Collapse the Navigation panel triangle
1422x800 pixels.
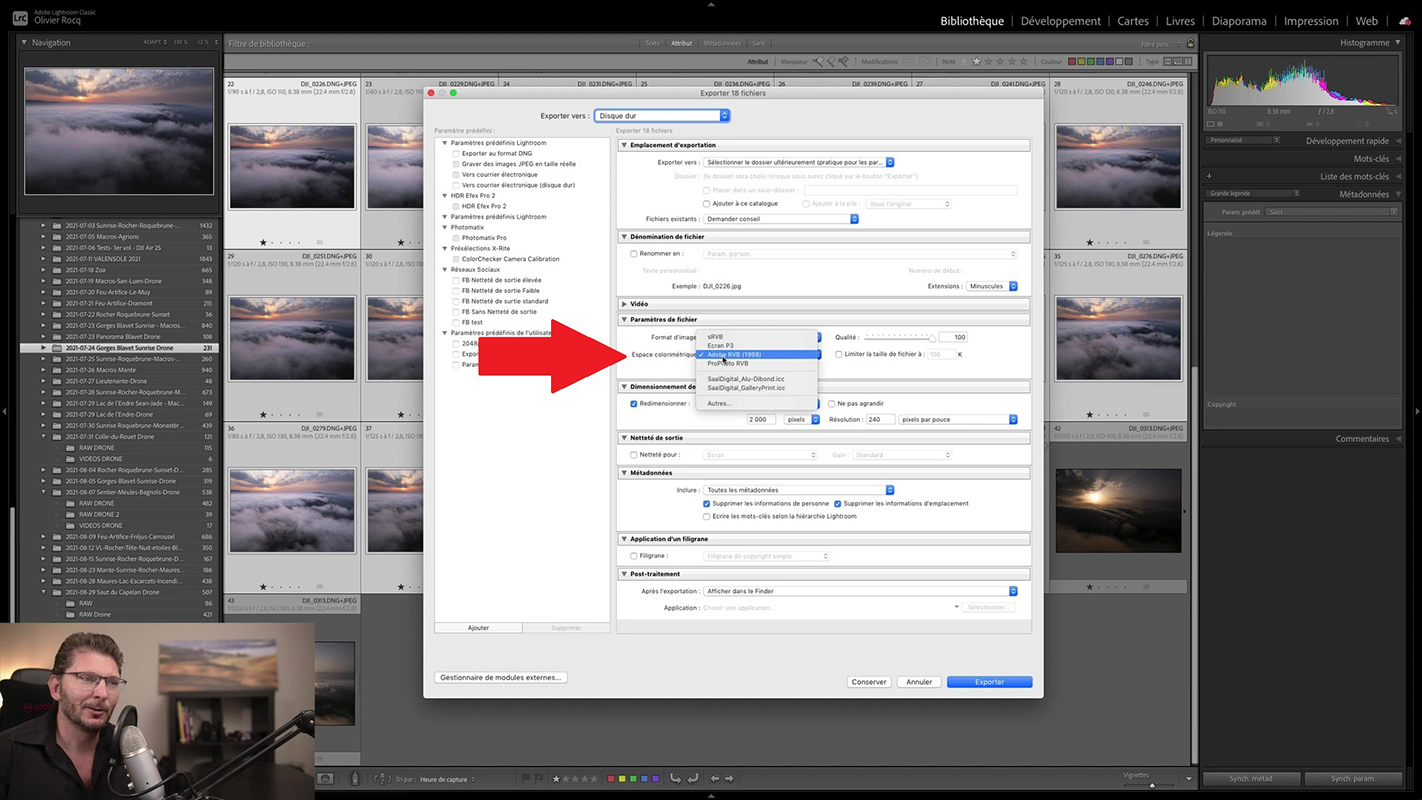pyautogui.click(x=24, y=43)
